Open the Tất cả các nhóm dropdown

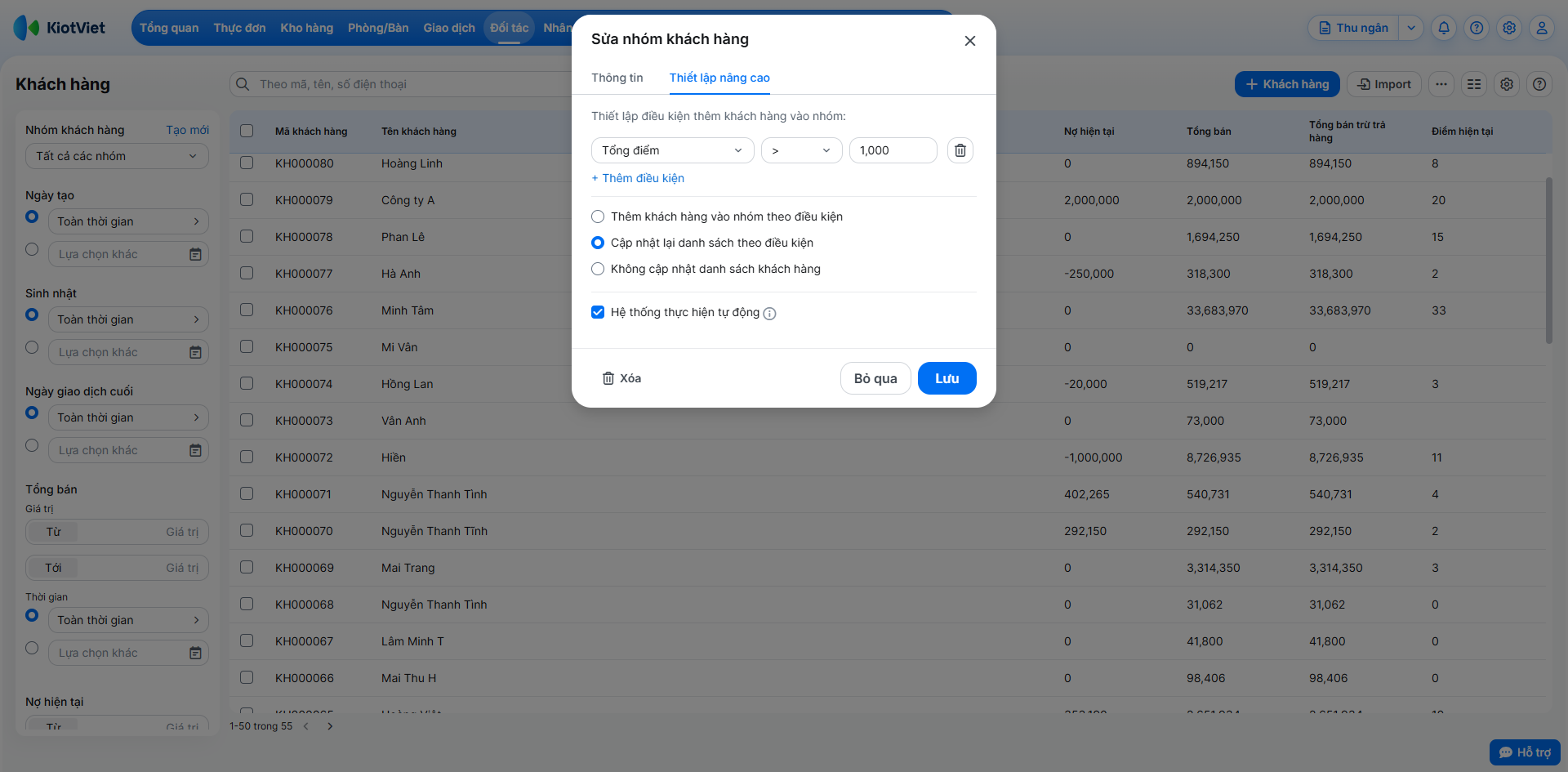click(117, 156)
